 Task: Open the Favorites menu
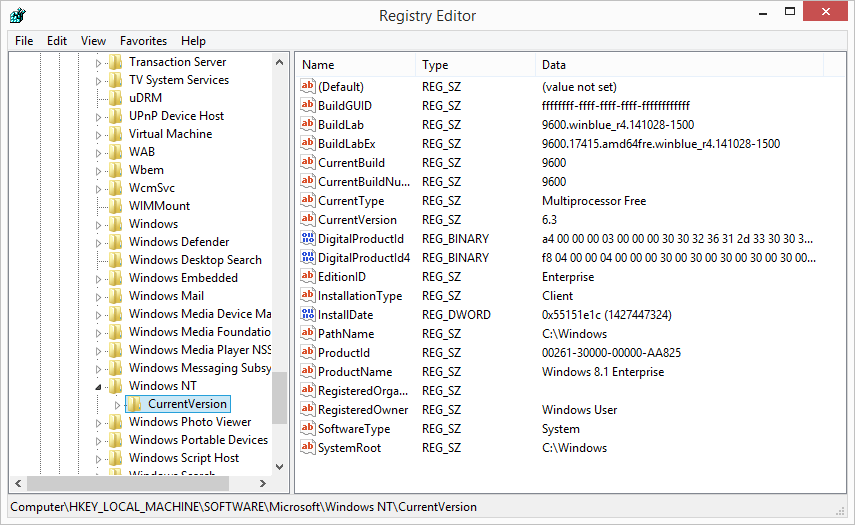pos(143,41)
